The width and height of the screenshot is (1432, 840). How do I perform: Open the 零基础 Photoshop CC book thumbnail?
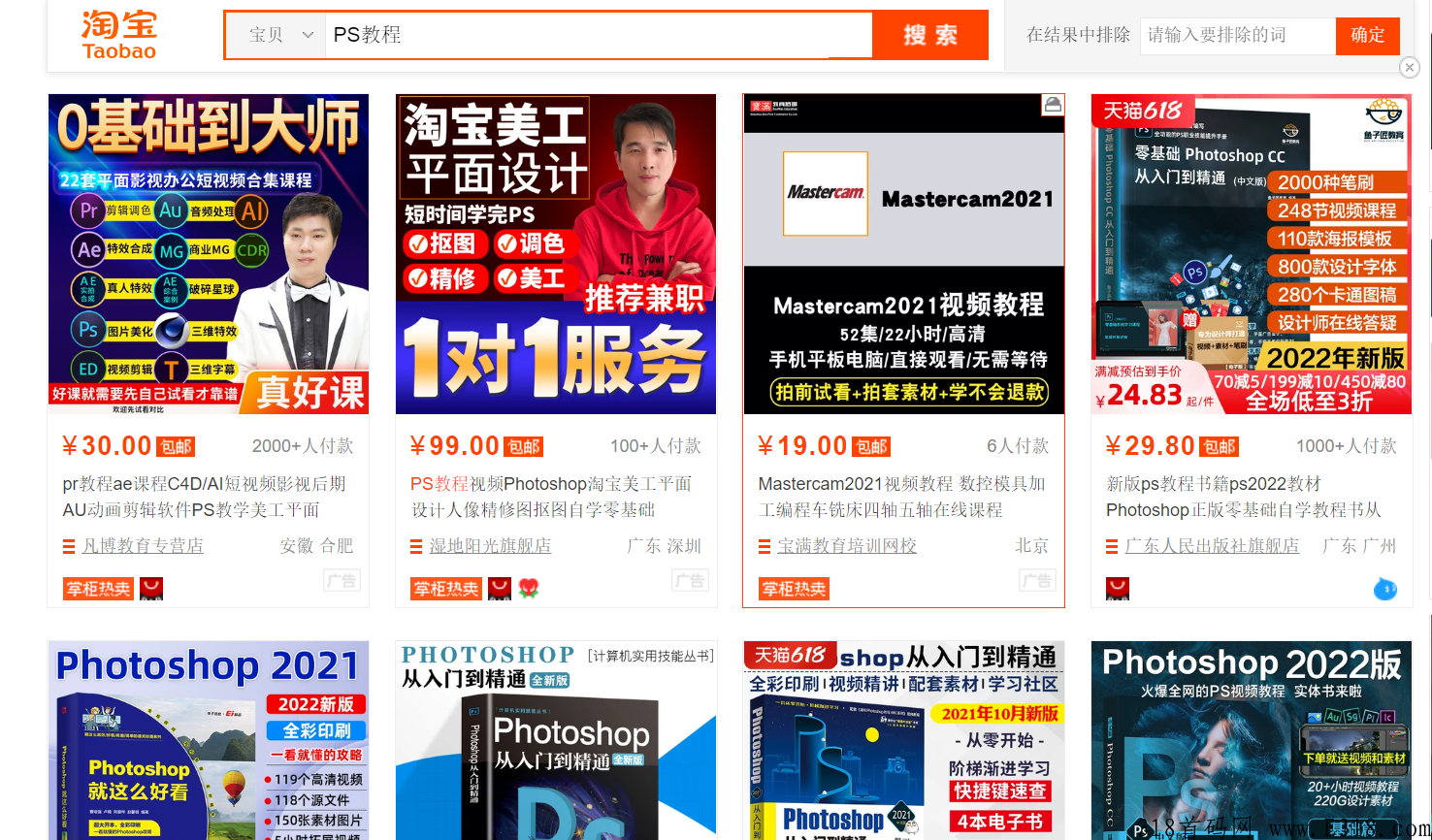[1252, 254]
